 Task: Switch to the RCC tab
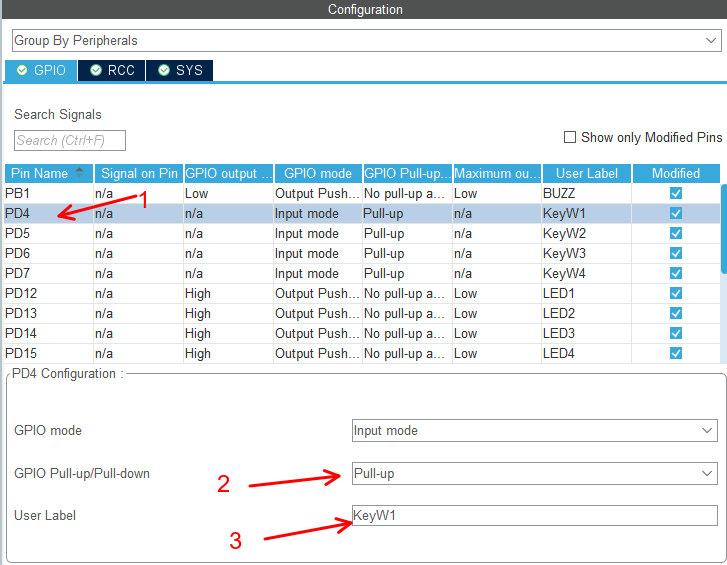(112, 70)
